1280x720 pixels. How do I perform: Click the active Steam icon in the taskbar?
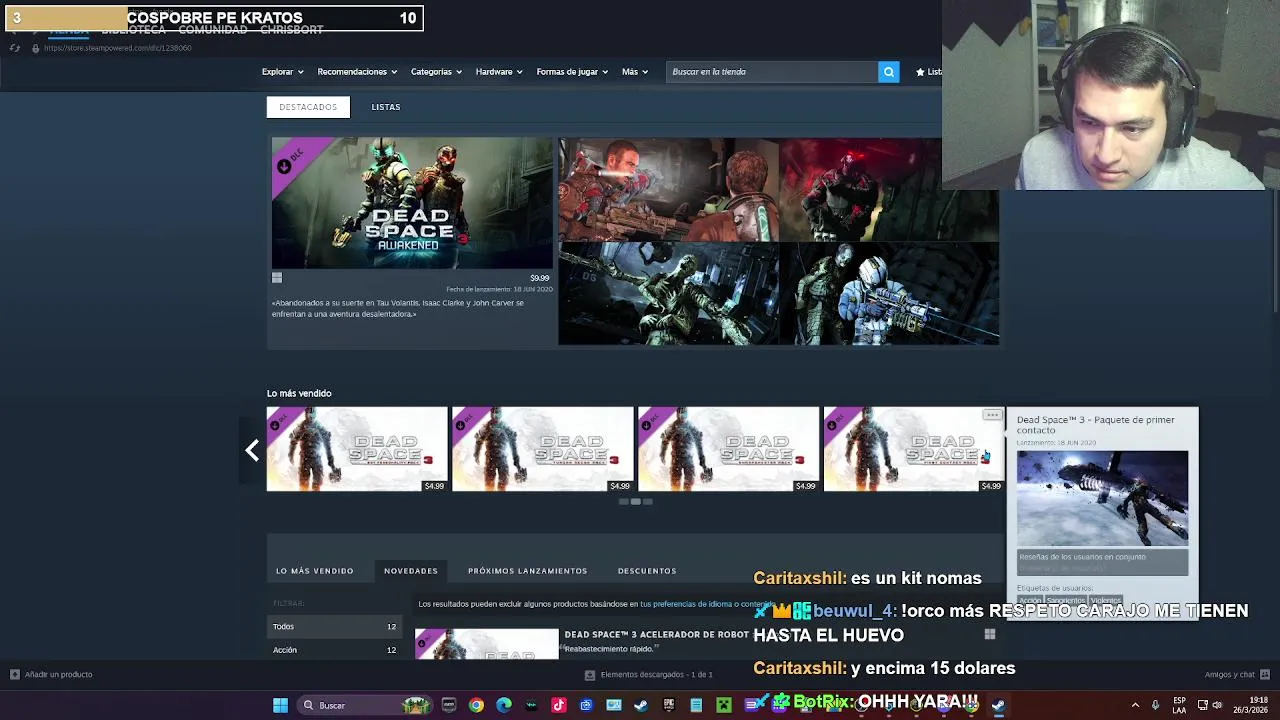pos(997,705)
